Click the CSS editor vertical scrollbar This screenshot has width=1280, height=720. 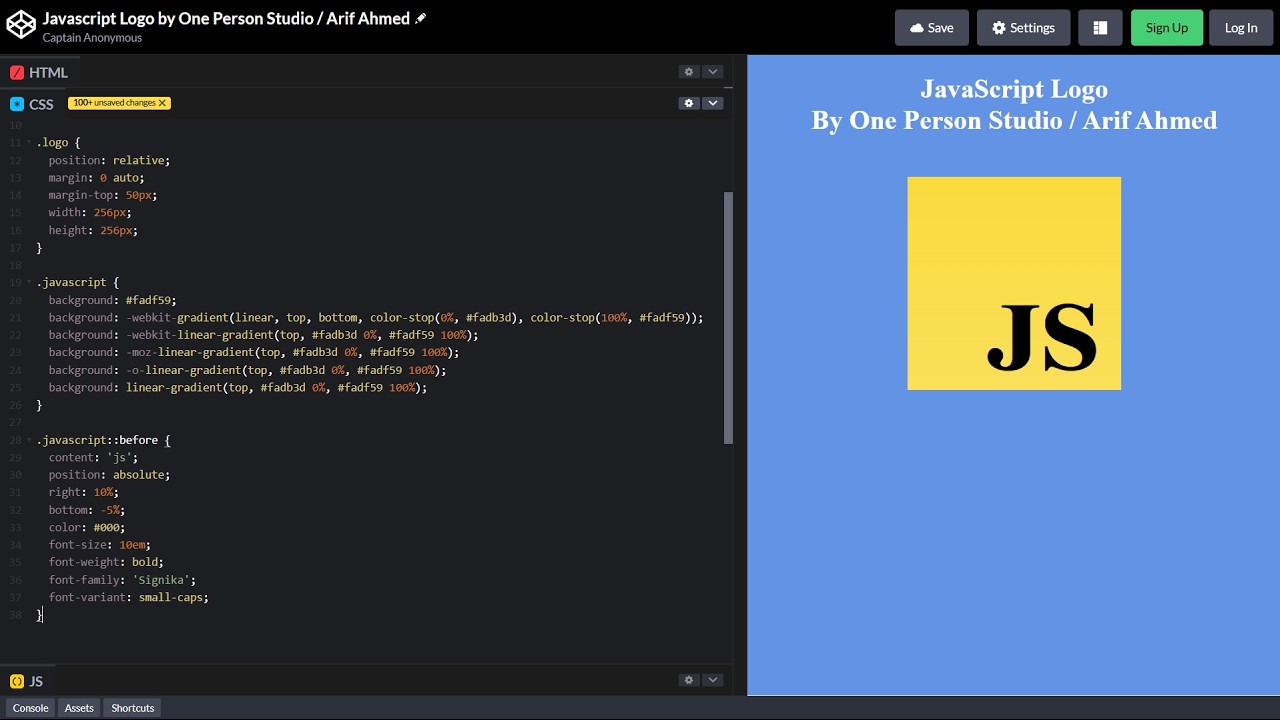coord(728,318)
